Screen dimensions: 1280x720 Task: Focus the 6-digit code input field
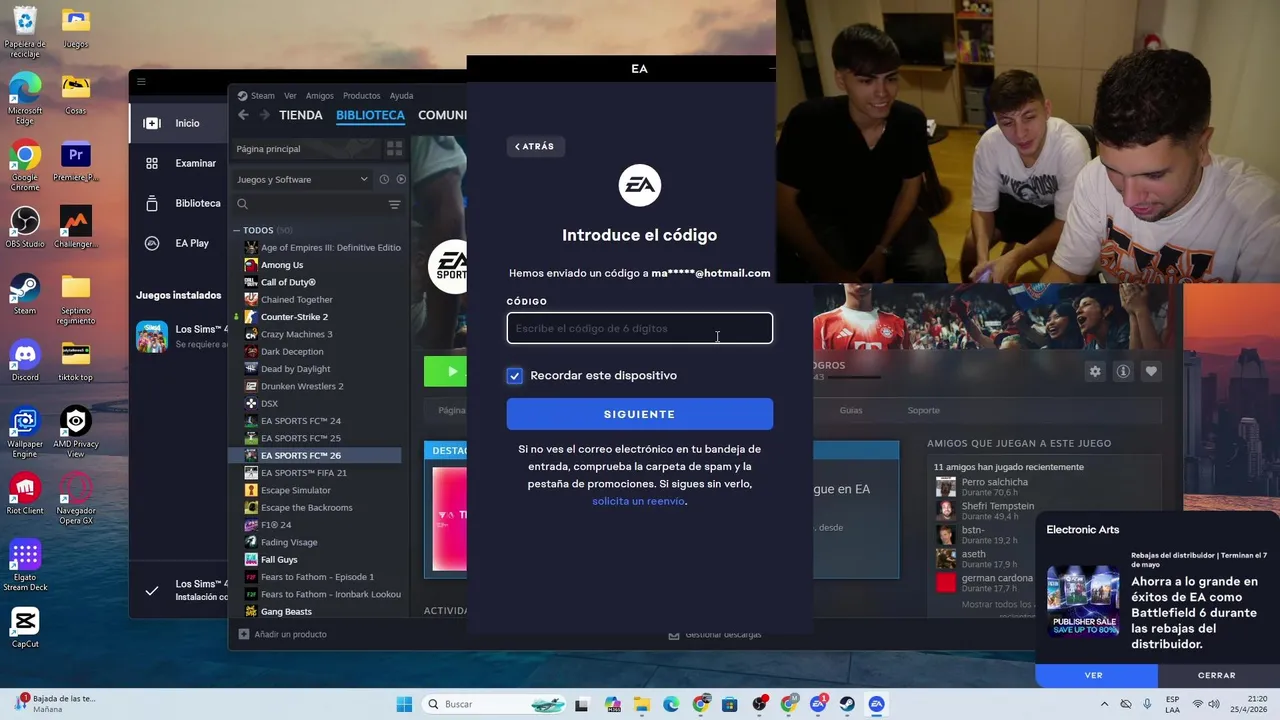click(639, 328)
